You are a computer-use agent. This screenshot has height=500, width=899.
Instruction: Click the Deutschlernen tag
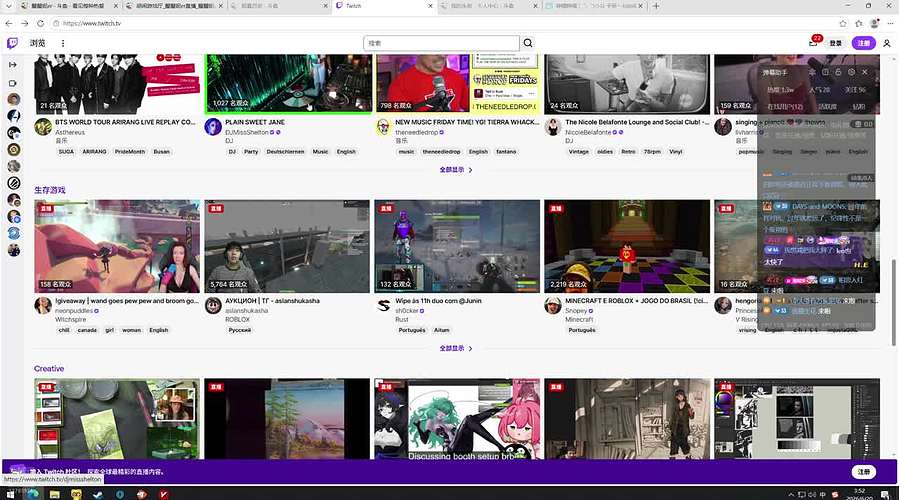(x=285, y=151)
